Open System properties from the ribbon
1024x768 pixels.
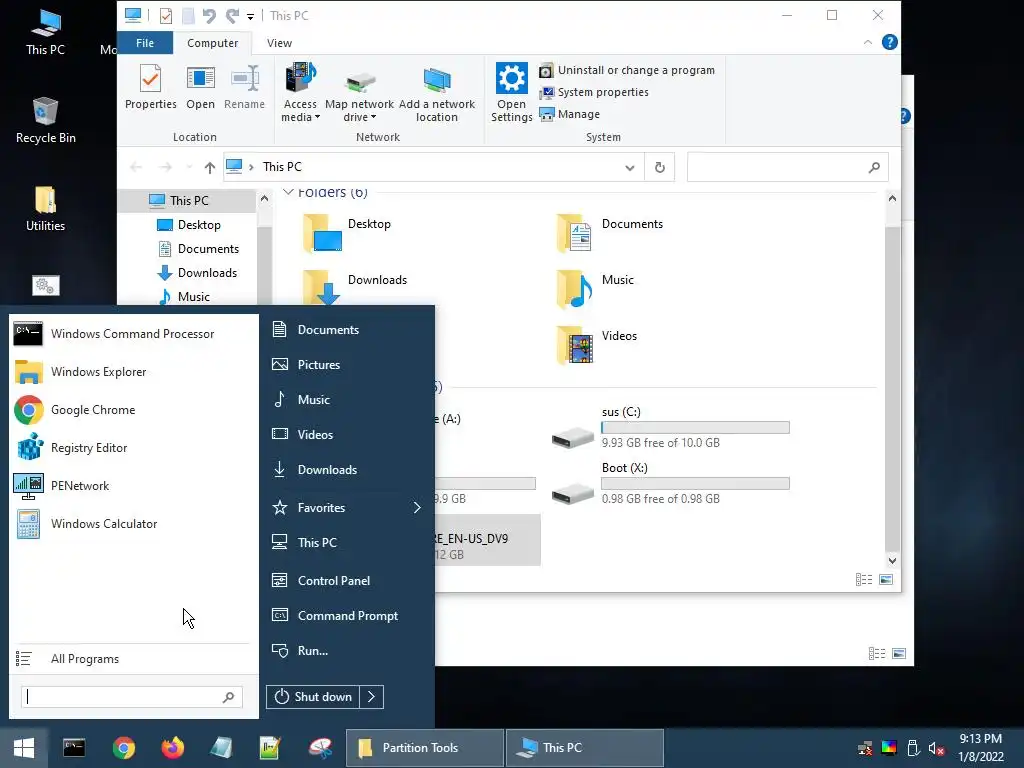coord(594,92)
